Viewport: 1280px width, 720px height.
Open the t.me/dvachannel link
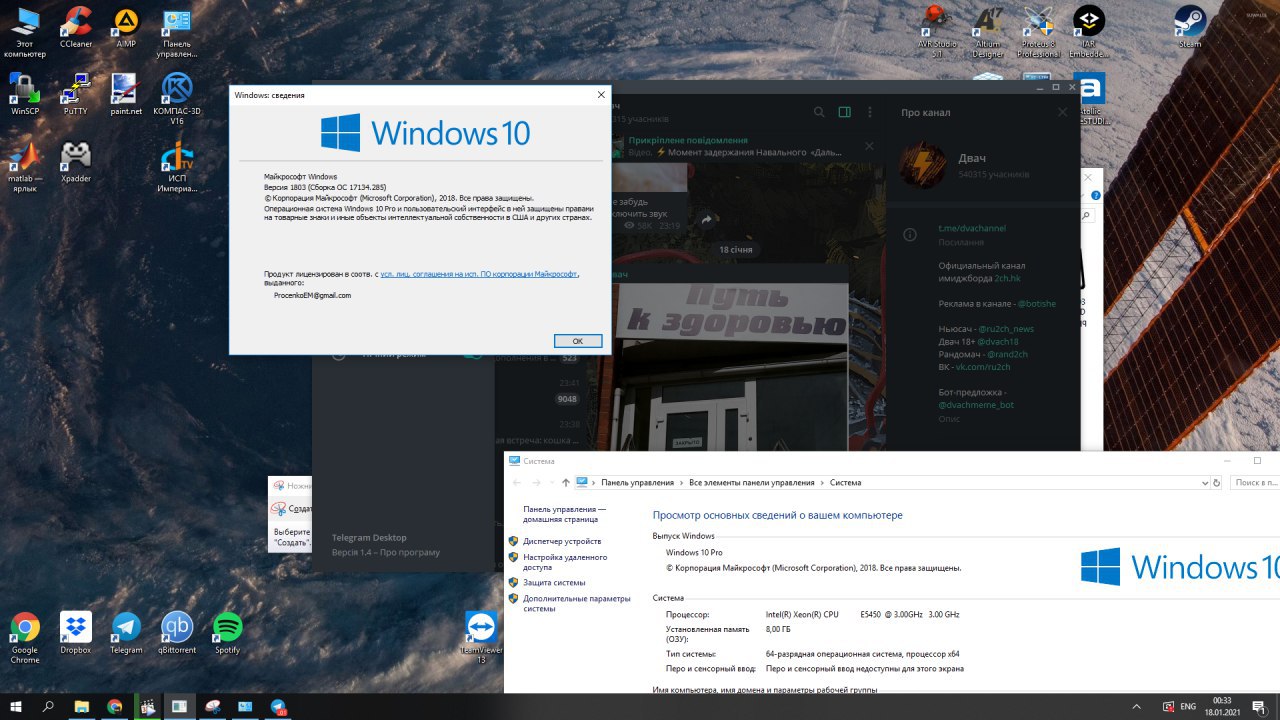coord(972,228)
